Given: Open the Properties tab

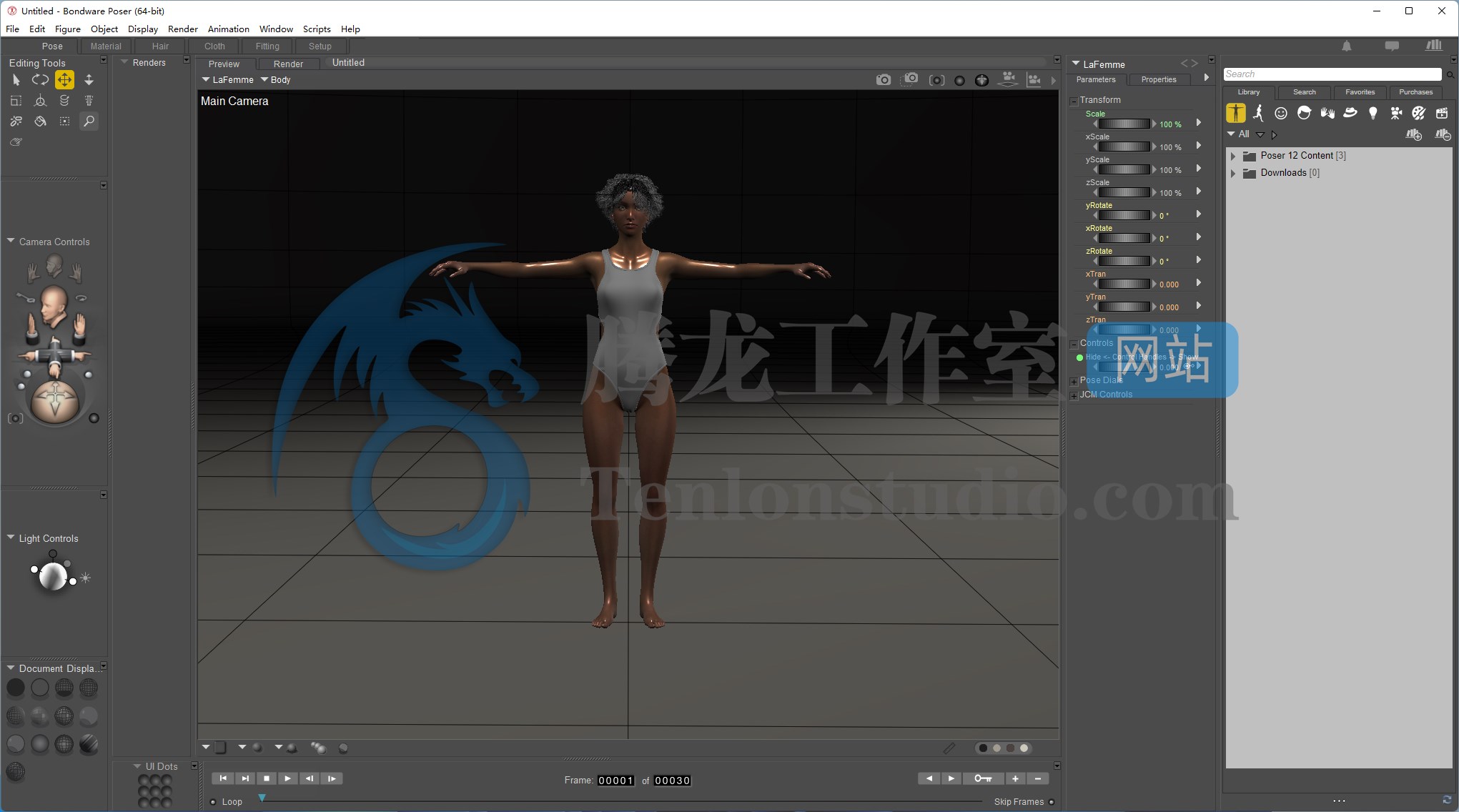Looking at the screenshot, I should 1158,80.
